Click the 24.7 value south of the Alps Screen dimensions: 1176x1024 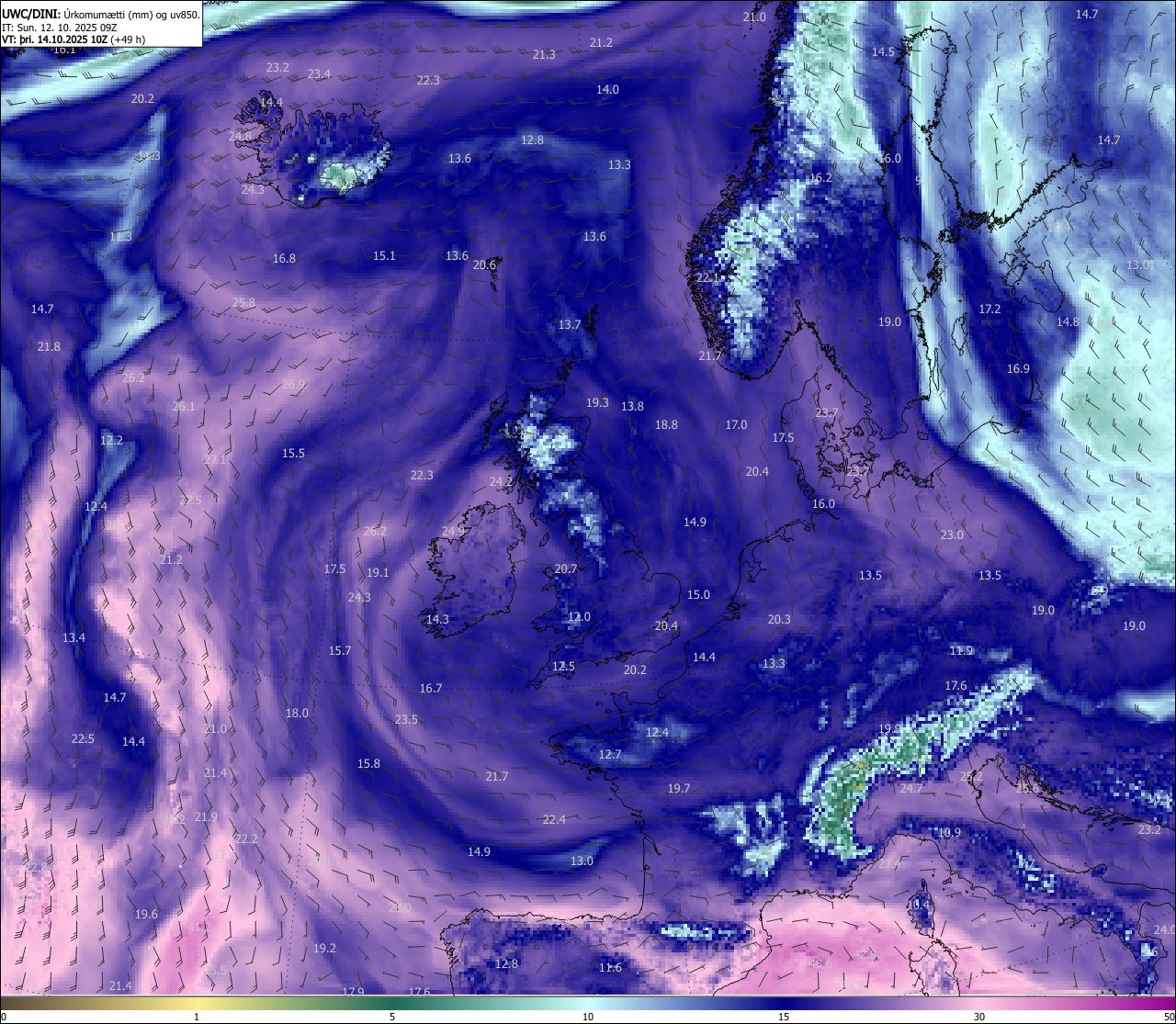pyautogui.click(x=911, y=789)
